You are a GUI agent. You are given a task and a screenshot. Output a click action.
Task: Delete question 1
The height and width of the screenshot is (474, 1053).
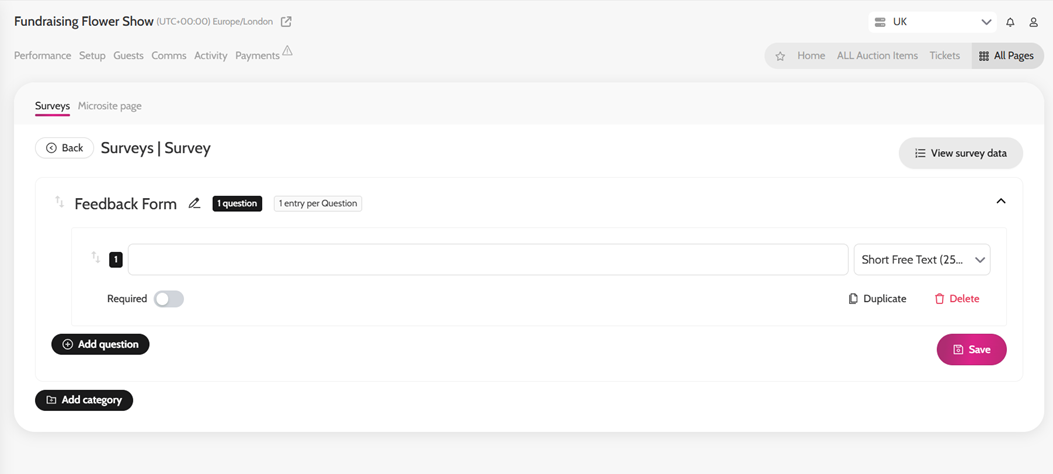coord(956,299)
